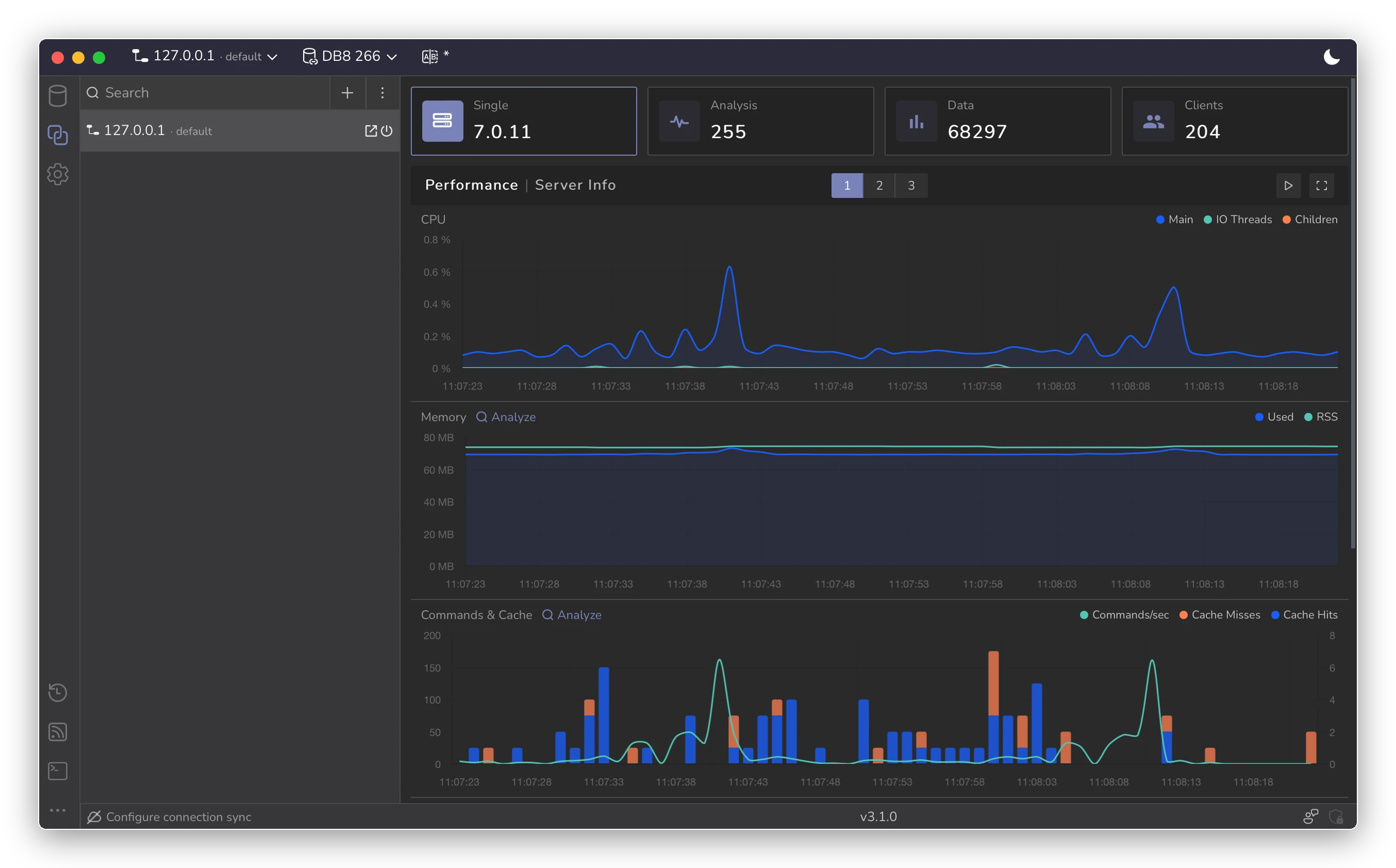Switch to the Performance tab
The width and height of the screenshot is (1396, 868).
point(471,185)
